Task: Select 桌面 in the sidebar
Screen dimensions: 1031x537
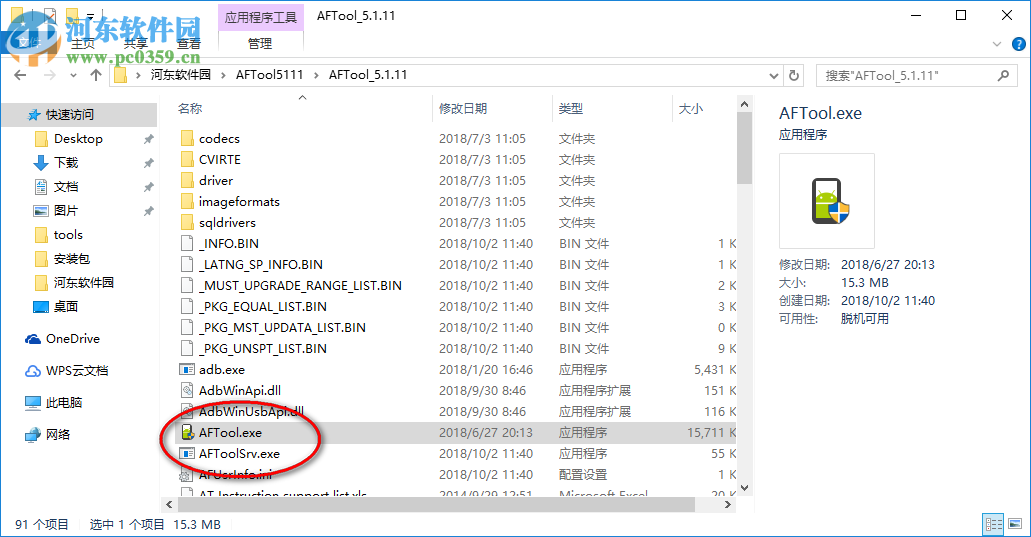Action: point(66,306)
